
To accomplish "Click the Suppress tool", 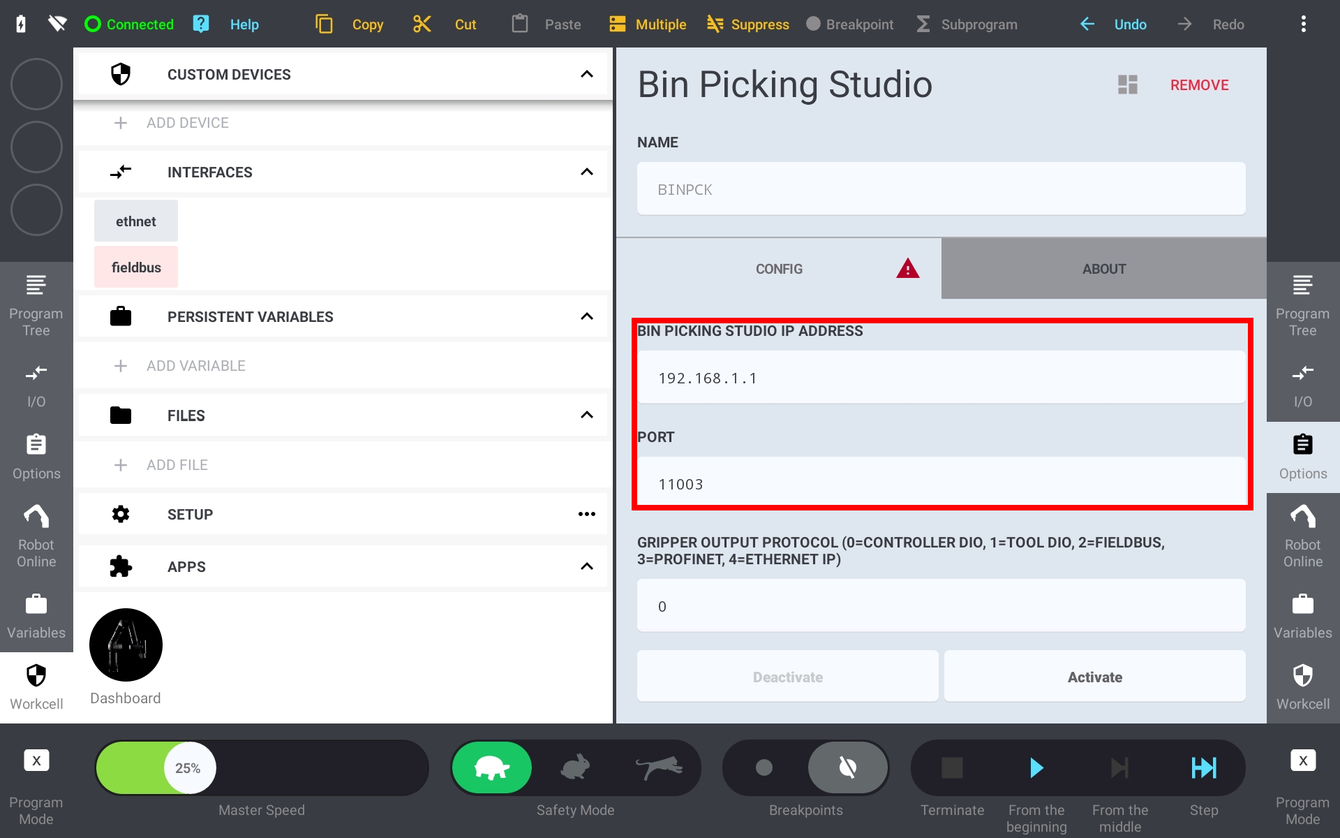I will tap(747, 24).
